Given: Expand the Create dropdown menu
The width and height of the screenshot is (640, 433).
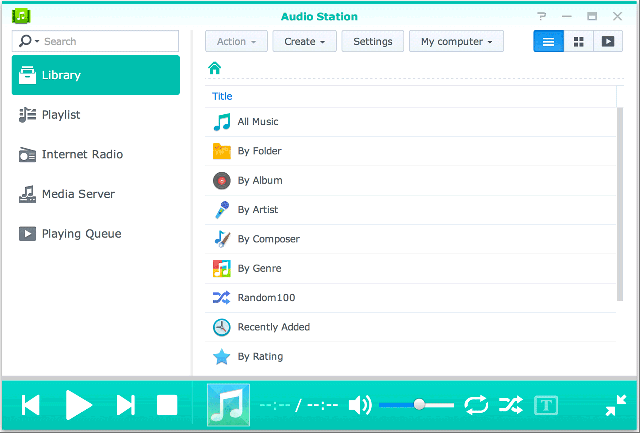Looking at the screenshot, I should point(304,41).
